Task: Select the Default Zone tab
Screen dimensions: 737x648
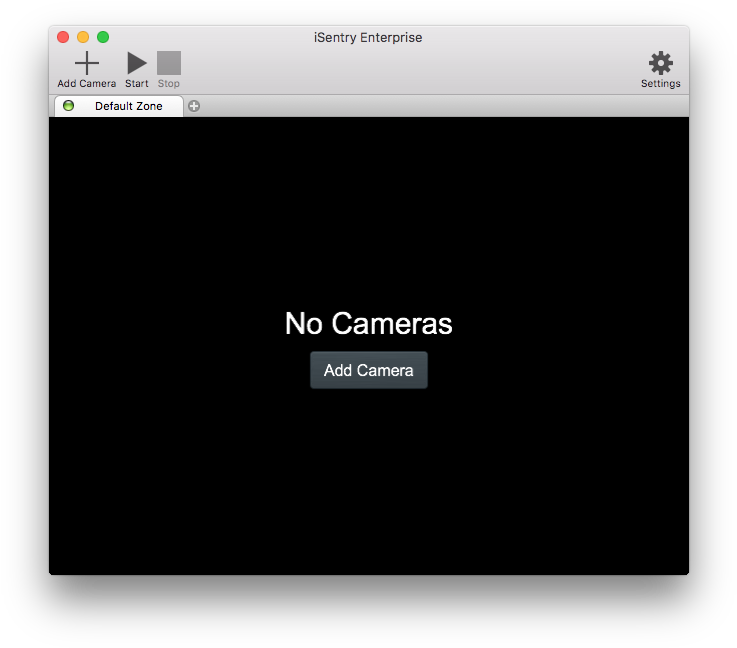Action: point(119,106)
